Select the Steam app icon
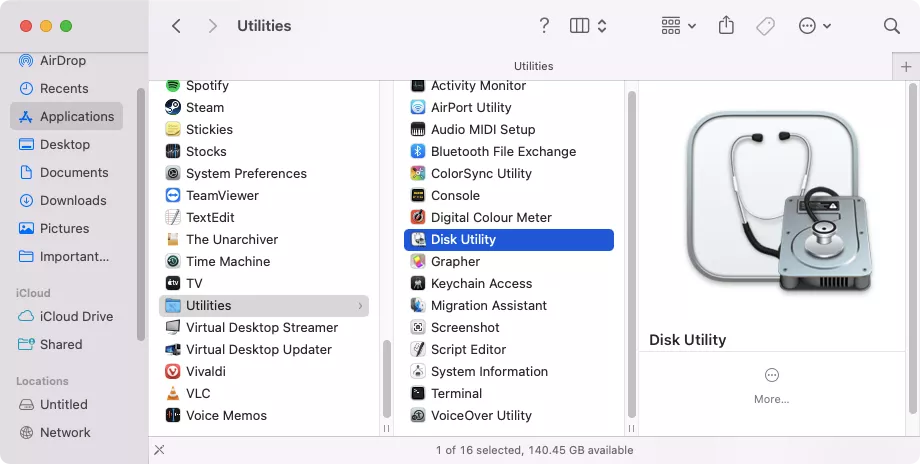 172,107
